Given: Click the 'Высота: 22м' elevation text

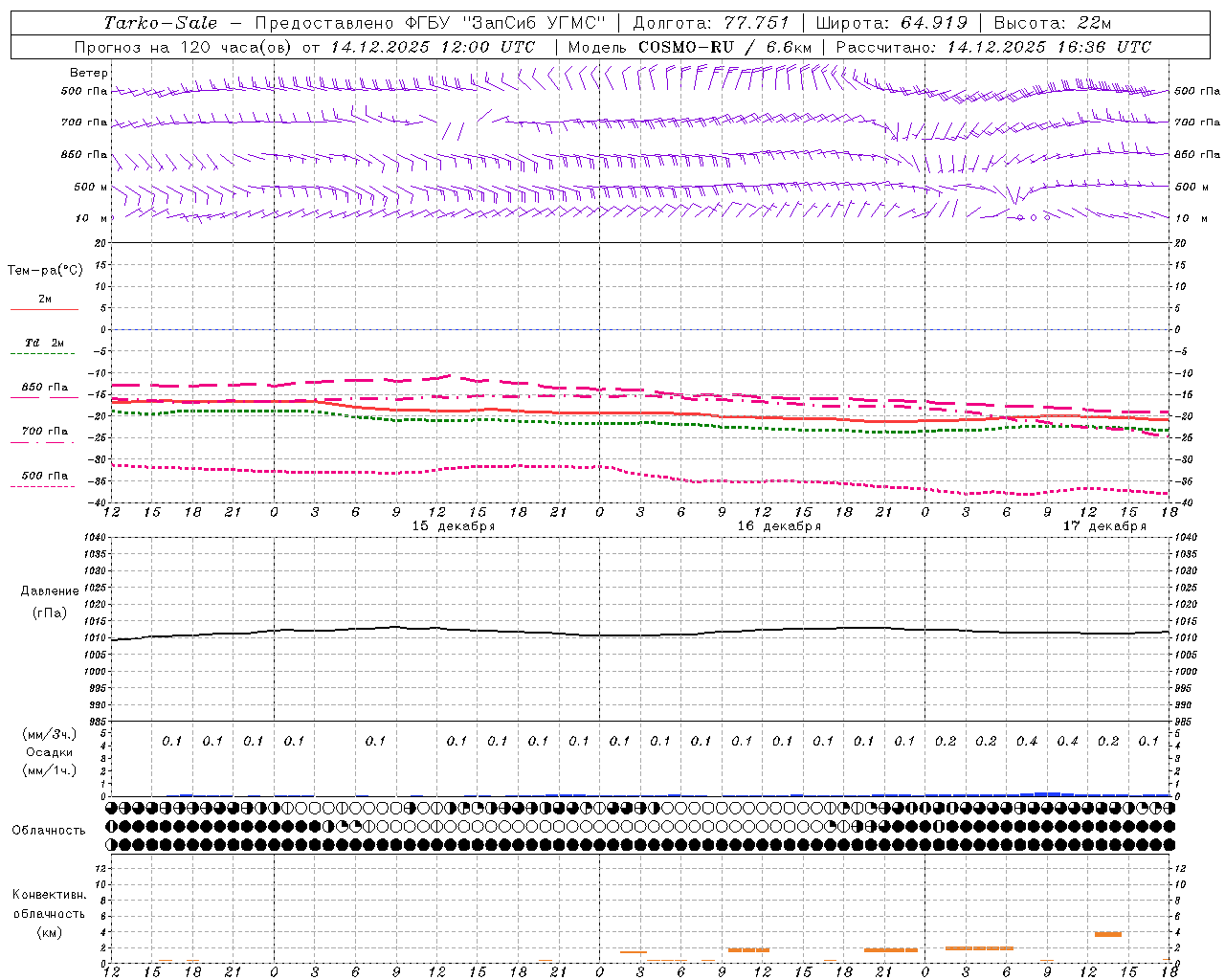Looking at the screenshot, I should click(1053, 23).
